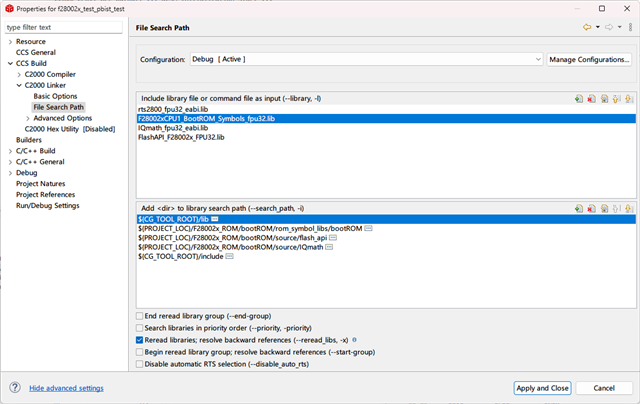Expand Advanced Options under C2000 Linker
Screen dimensions: 640x404
pyautogui.click(x=27, y=118)
